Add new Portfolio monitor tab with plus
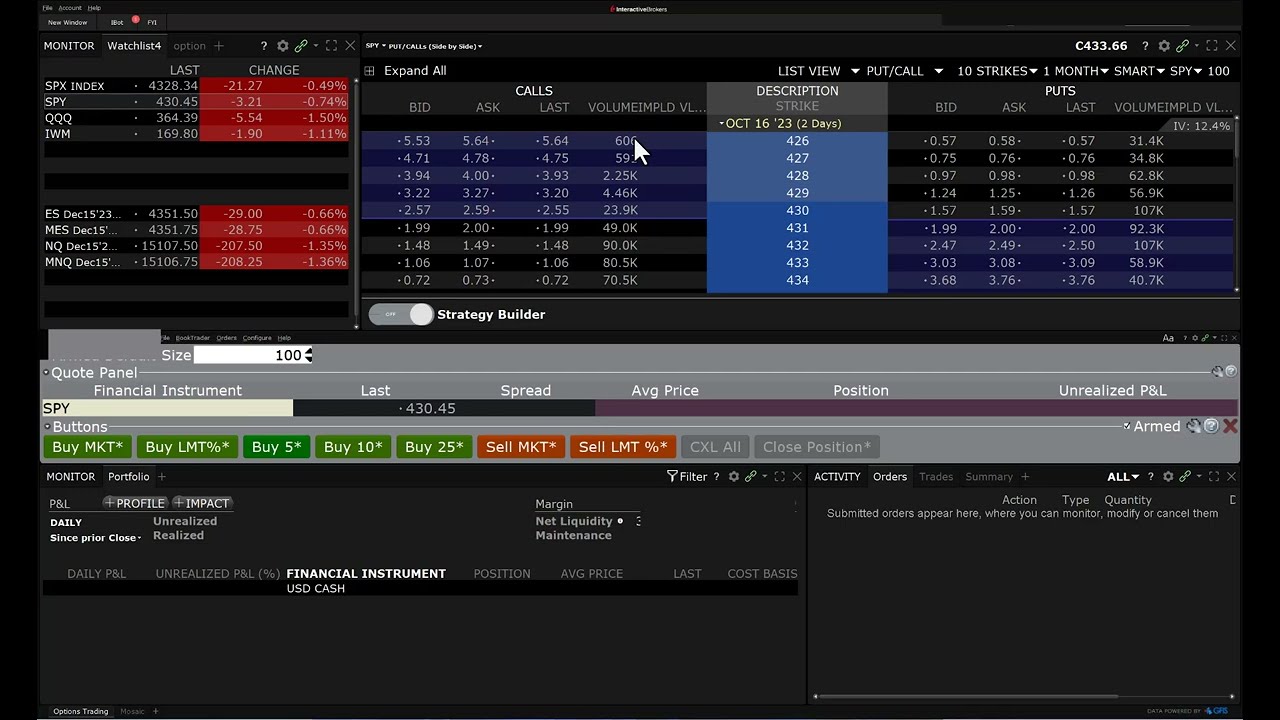Screen dimensions: 1280x720 [162, 477]
